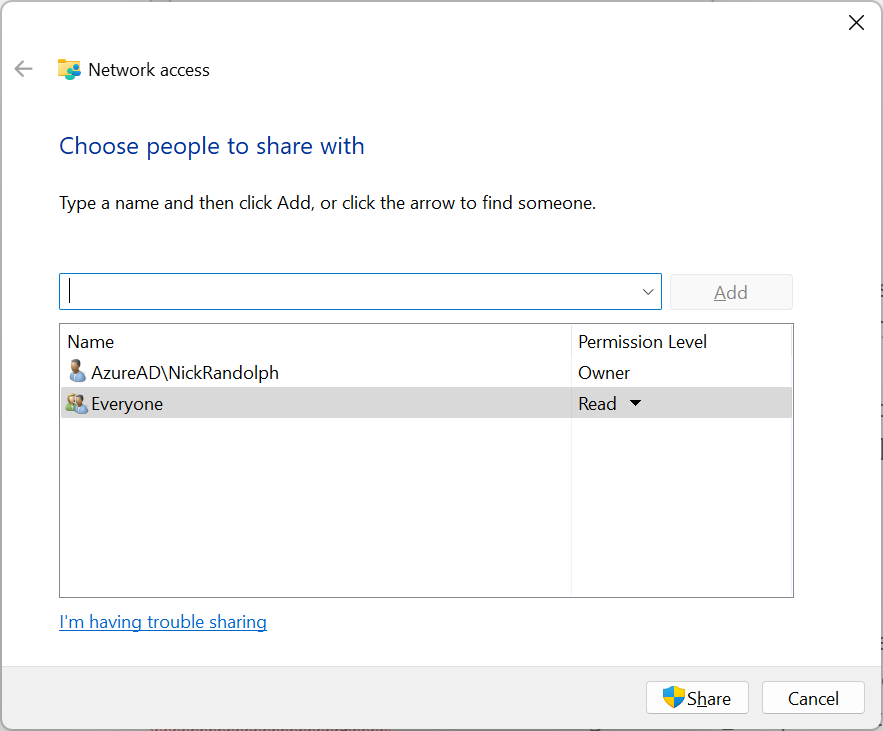Click the AzureAD\NickRandolph user icon
The height and width of the screenshot is (731, 883).
coord(77,372)
